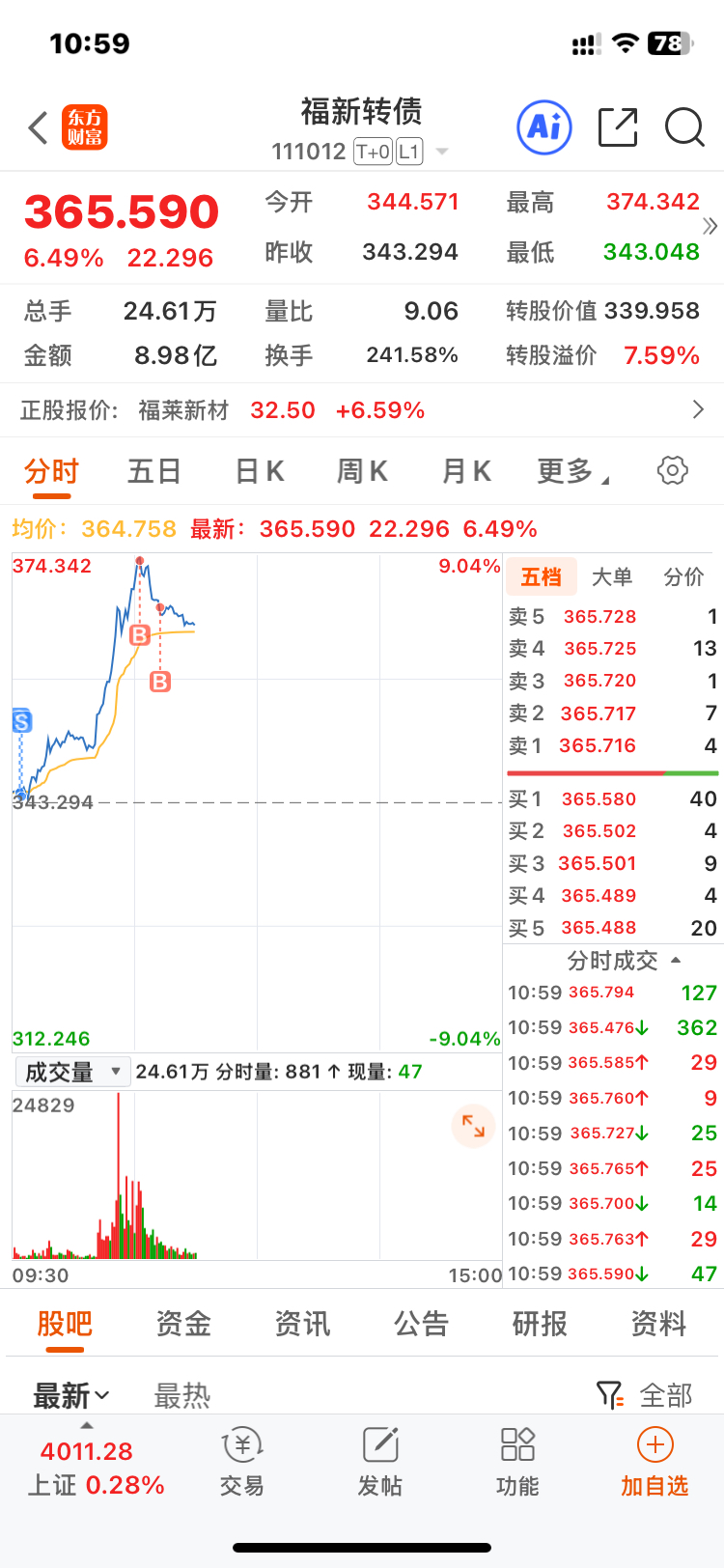
Task: Expand the stock code 111012 dropdown
Action: coord(442,152)
